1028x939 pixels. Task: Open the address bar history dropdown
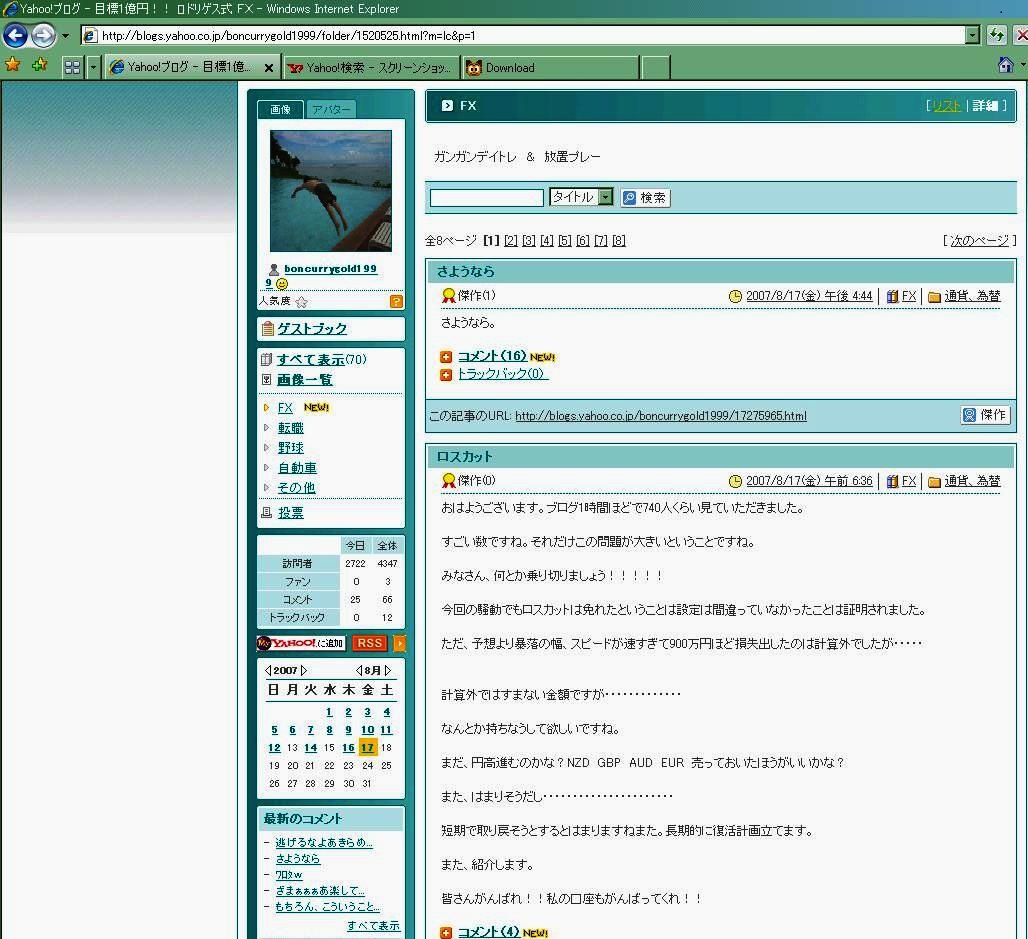972,36
